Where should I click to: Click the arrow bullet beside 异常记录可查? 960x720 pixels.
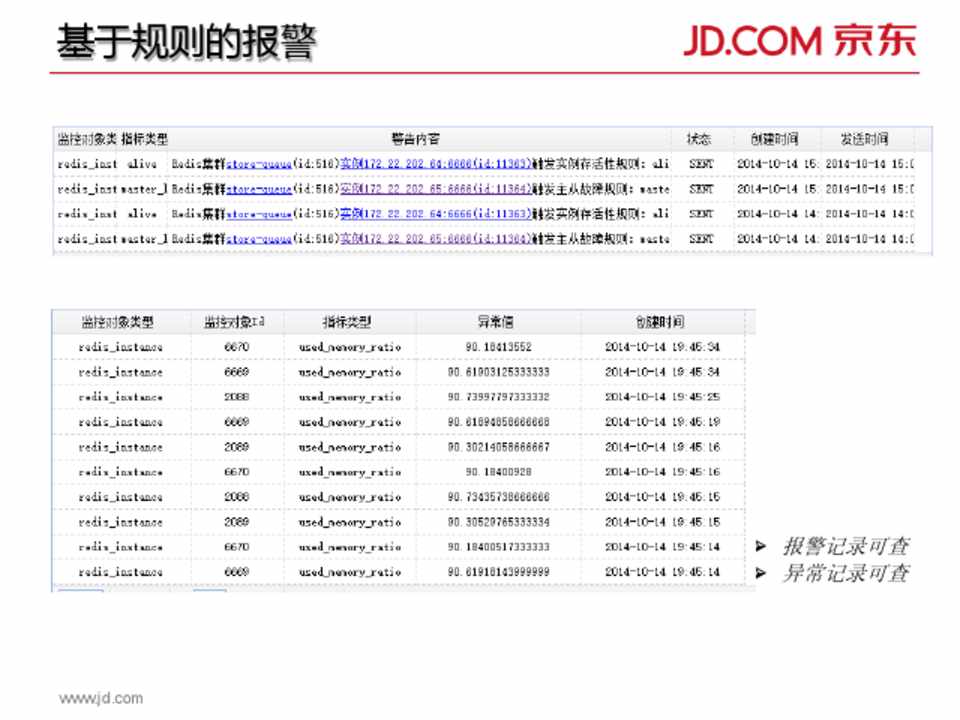761,573
